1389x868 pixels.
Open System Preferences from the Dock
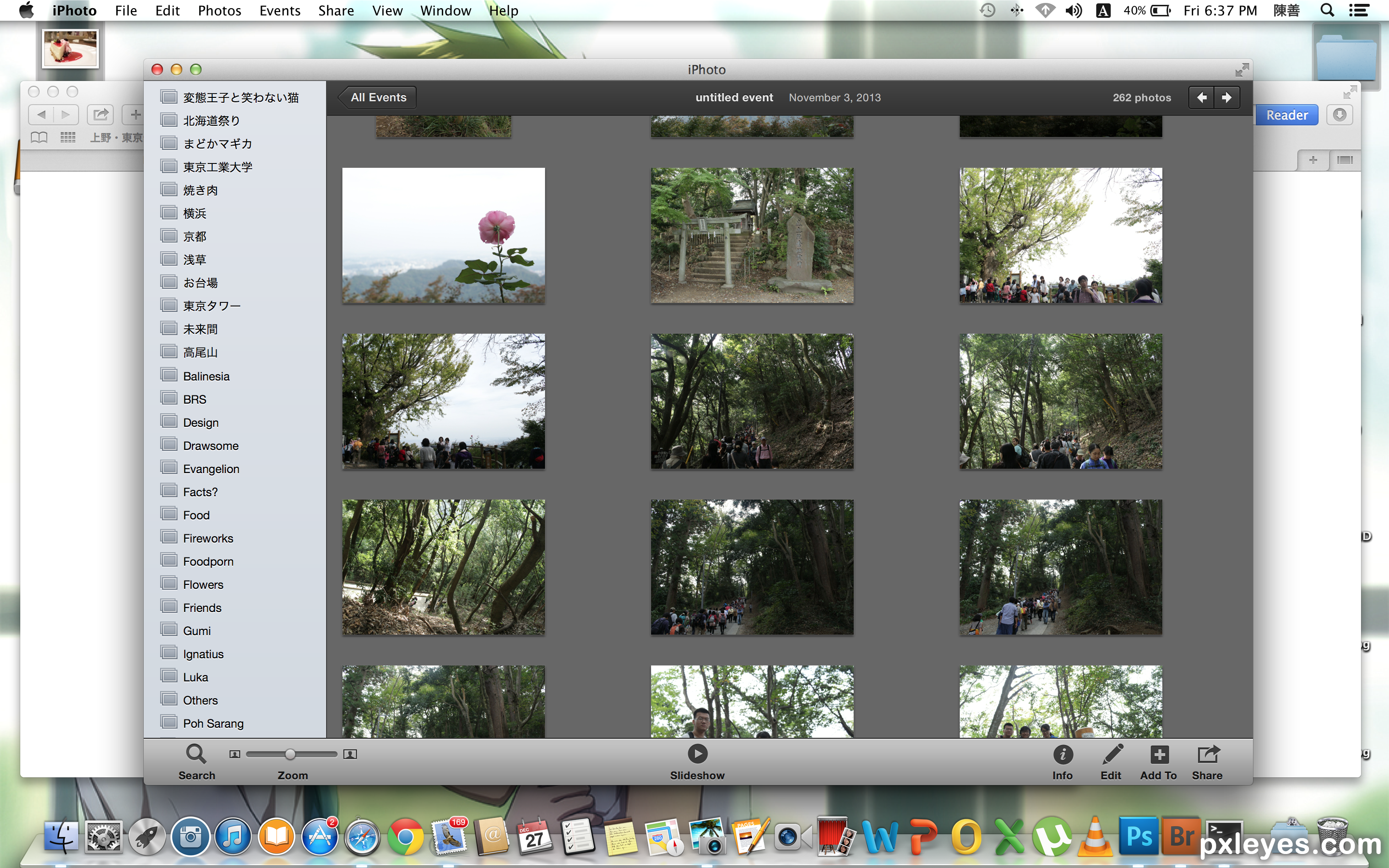(104, 837)
